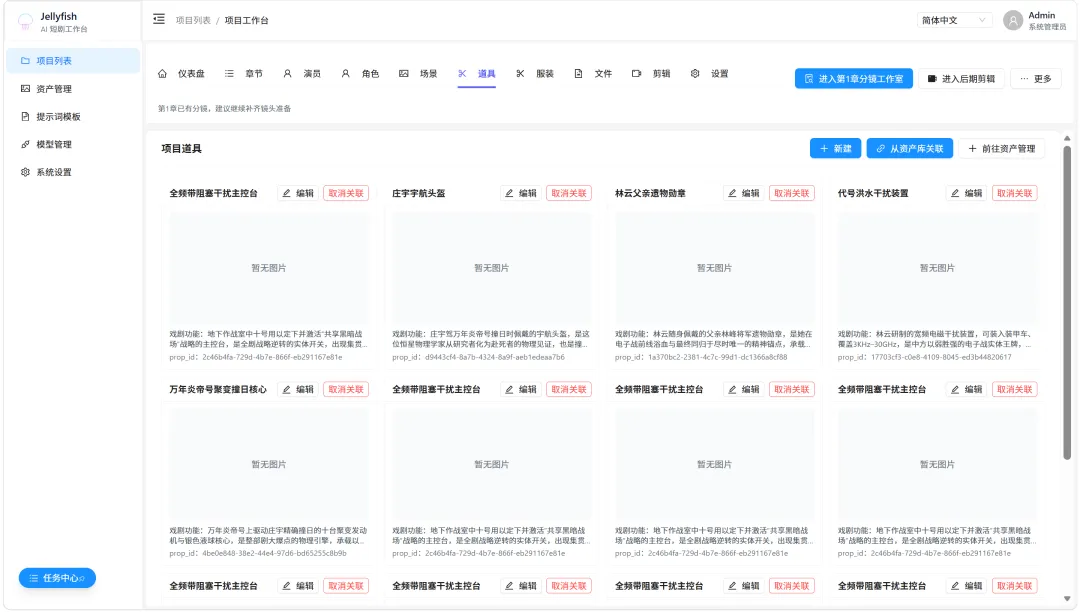Image resolution: width=1080 pixels, height=612 pixels.
Task: Click 进入后期剪辑 button
Action: click(x=962, y=78)
